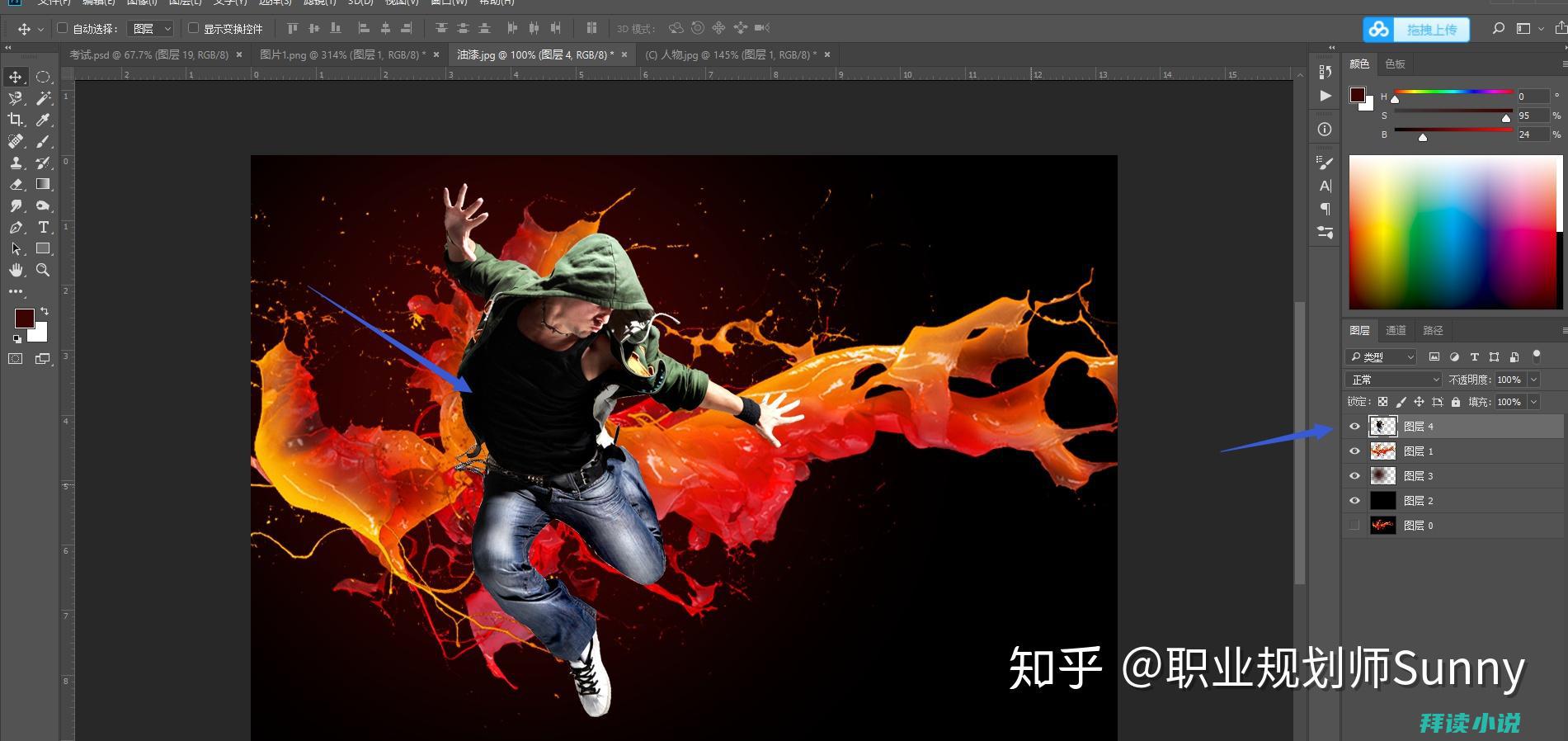Select the Brush tool
Viewport: 1568px width, 741px height.
tap(44, 141)
